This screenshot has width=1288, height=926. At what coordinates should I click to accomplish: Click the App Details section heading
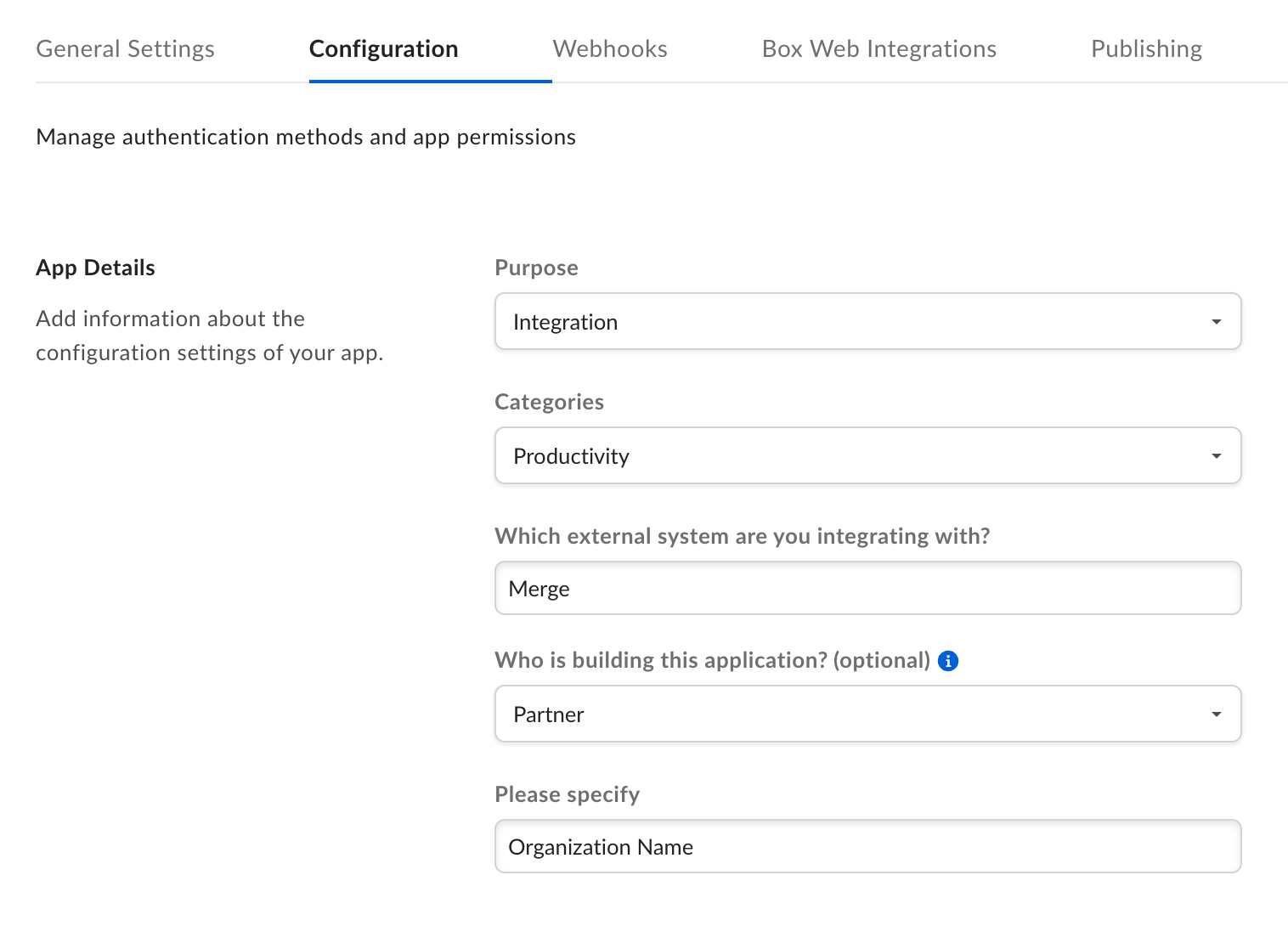coord(95,268)
